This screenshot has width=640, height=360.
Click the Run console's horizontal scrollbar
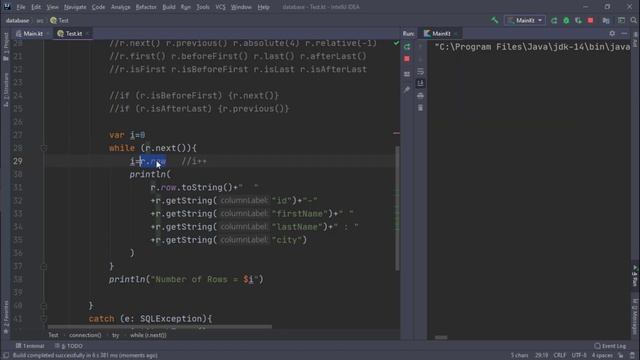click(x=441, y=338)
